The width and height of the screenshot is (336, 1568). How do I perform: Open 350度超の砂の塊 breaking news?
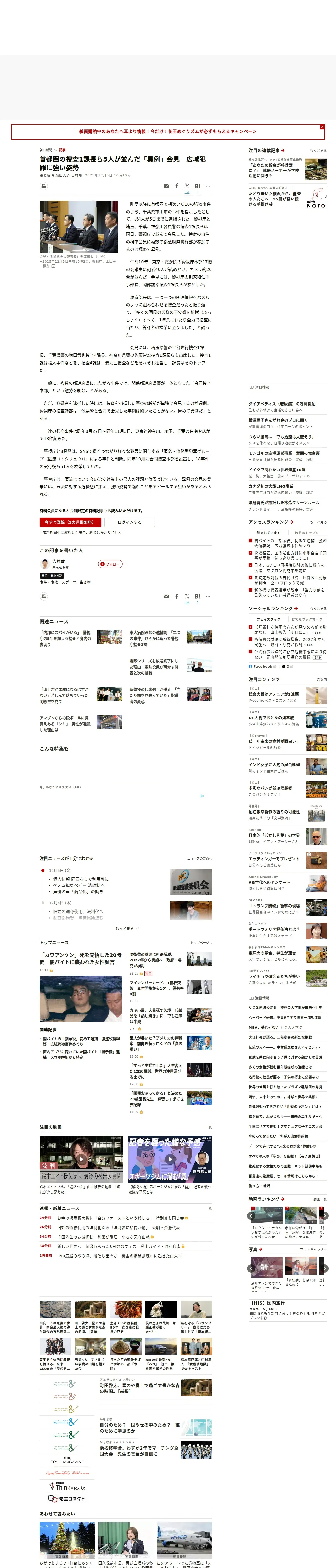pyautogui.click(x=120, y=1256)
